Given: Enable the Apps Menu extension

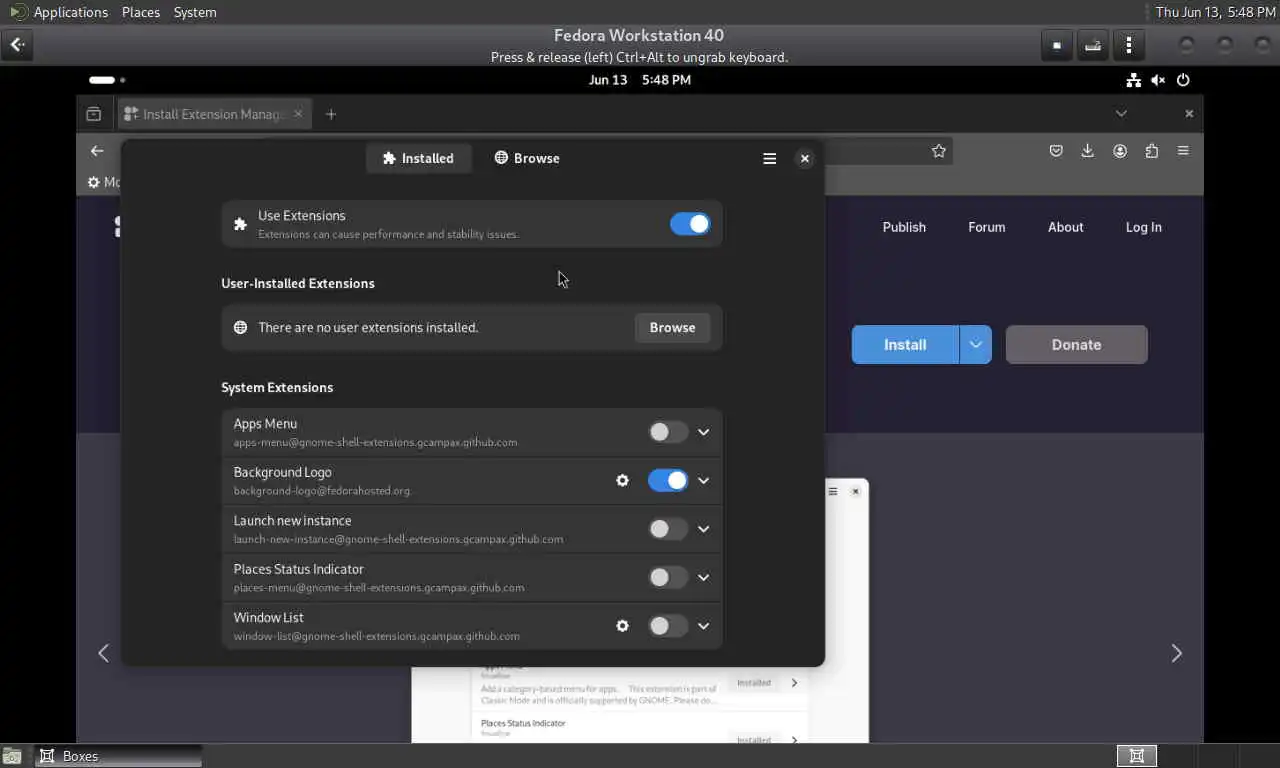Looking at the screenshot, I should tap(668, 432).
